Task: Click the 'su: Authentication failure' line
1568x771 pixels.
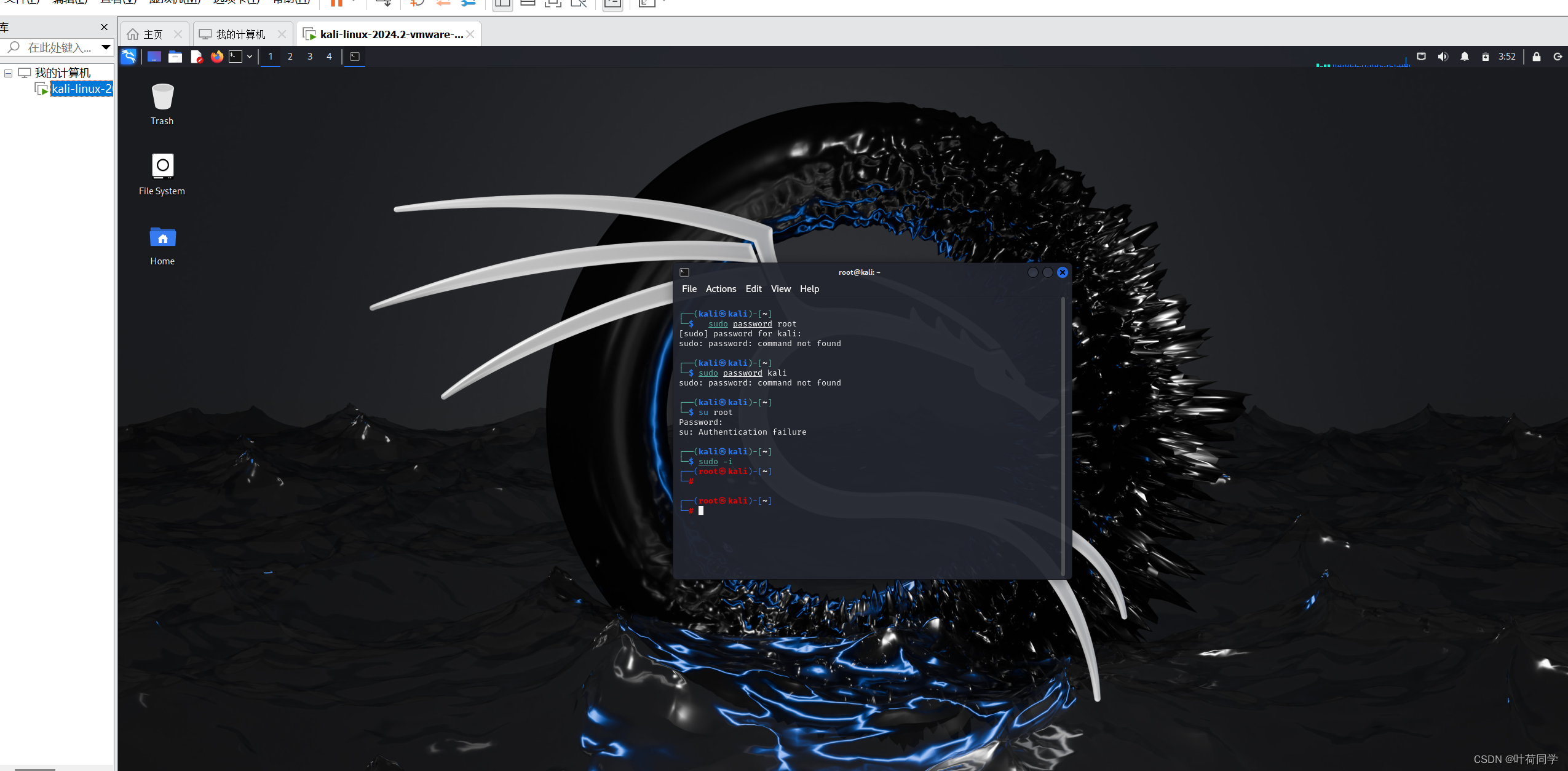Action: (742, 432)
